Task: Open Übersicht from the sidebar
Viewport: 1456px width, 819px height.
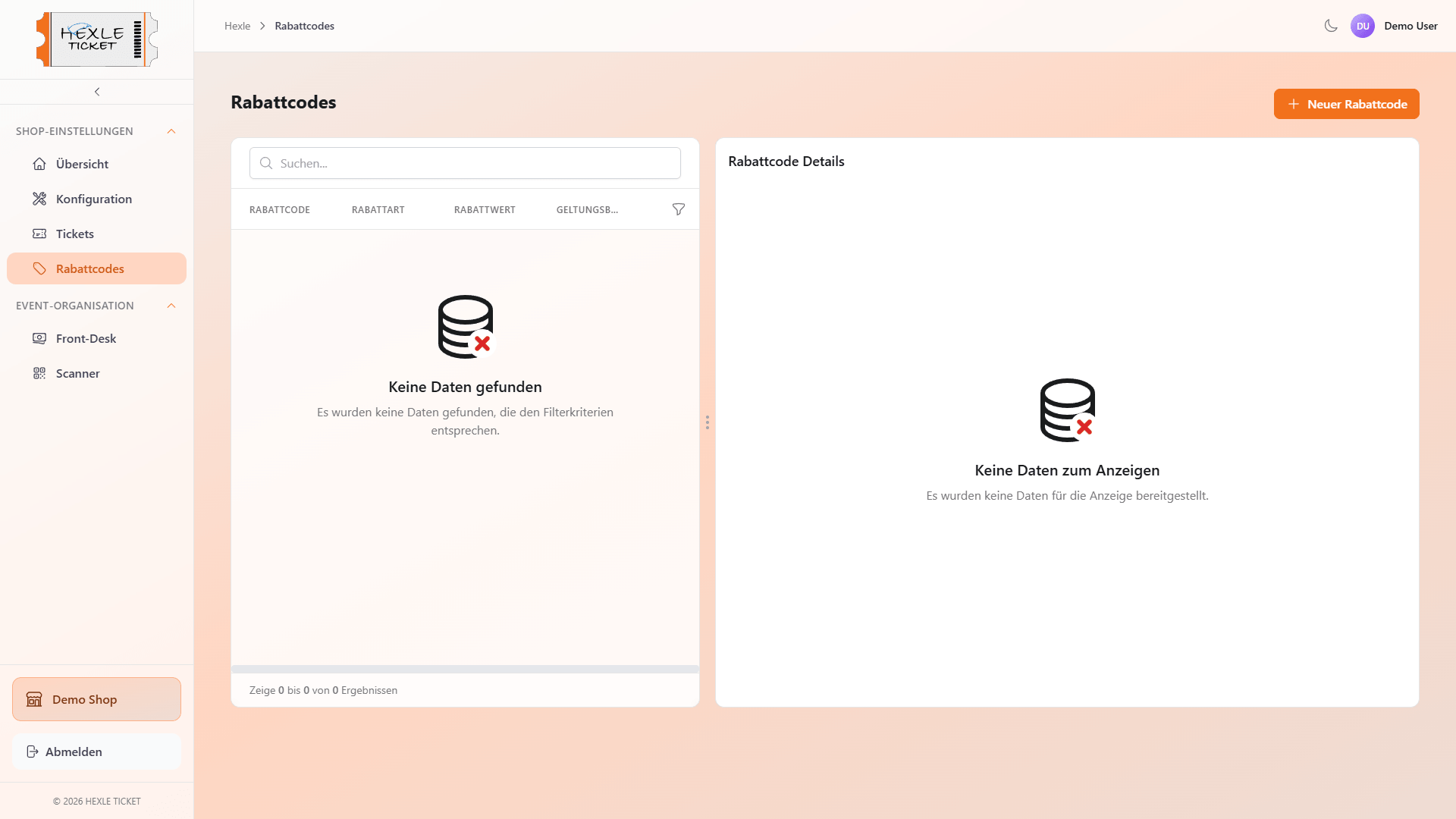Action: click(x=82, y=164)
